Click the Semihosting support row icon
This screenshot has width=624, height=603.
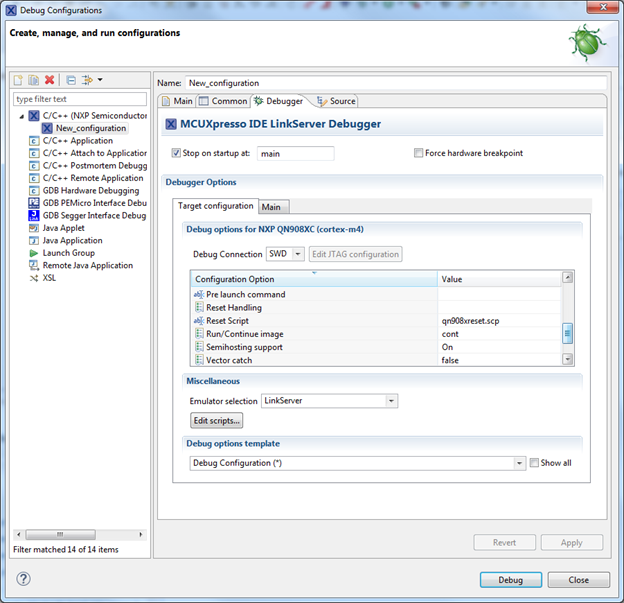coord(199,347)
